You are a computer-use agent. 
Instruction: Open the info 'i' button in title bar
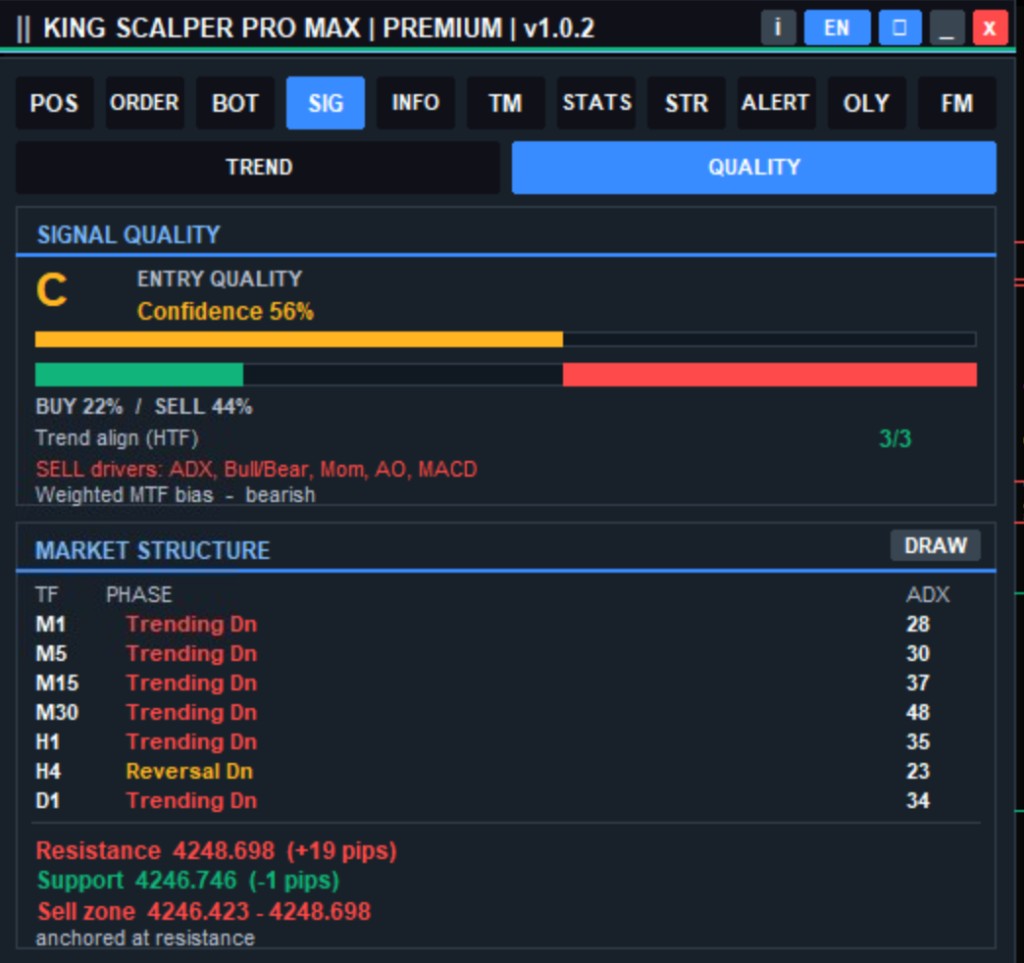(x=778, y=28)
